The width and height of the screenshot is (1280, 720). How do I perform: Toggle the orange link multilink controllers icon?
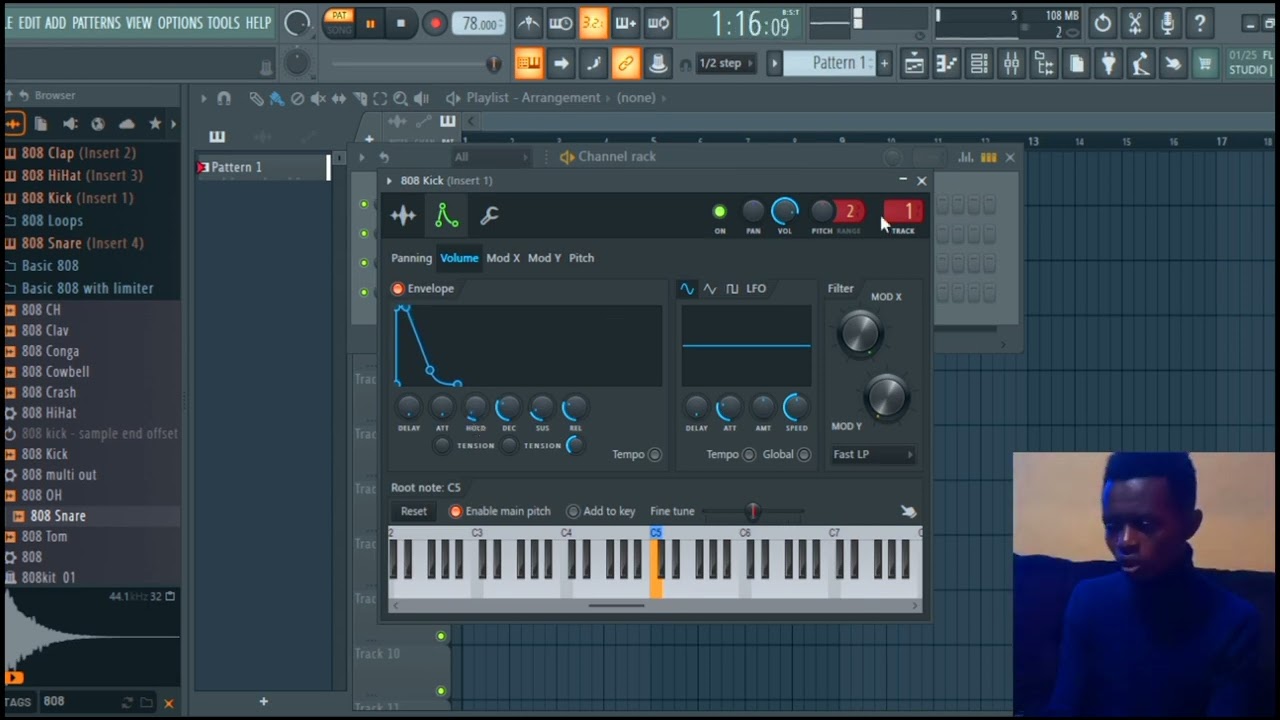click(x=625, y=64)
